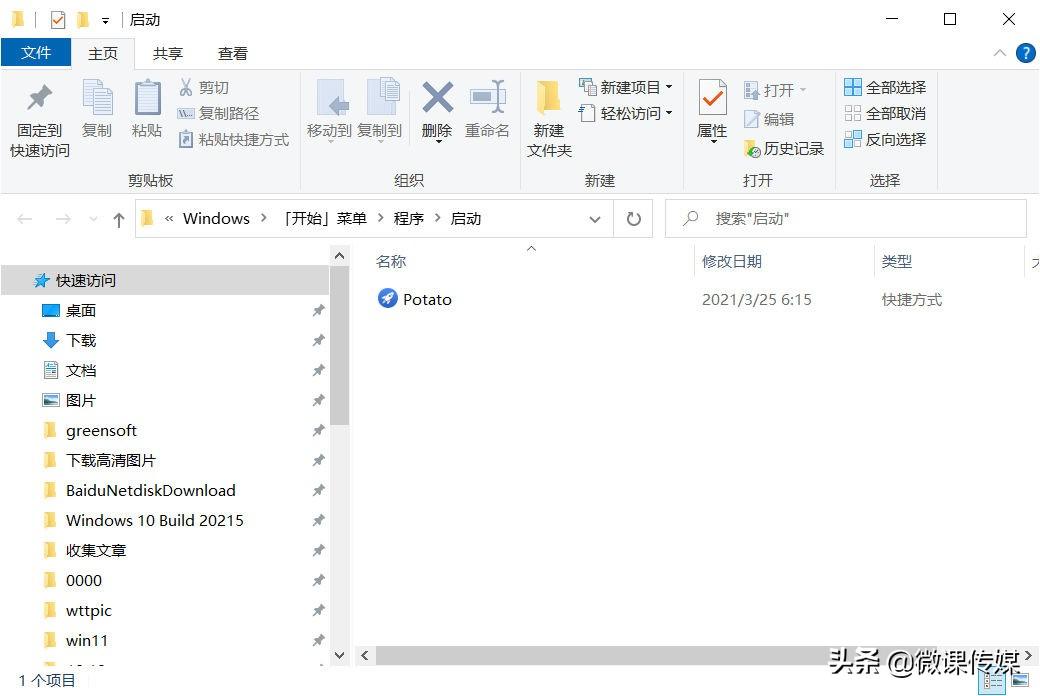The width and height of the screenshot is (1040, 696).
Task: Click 全部取消 (Select none)
Action: (x=885, y=113)
